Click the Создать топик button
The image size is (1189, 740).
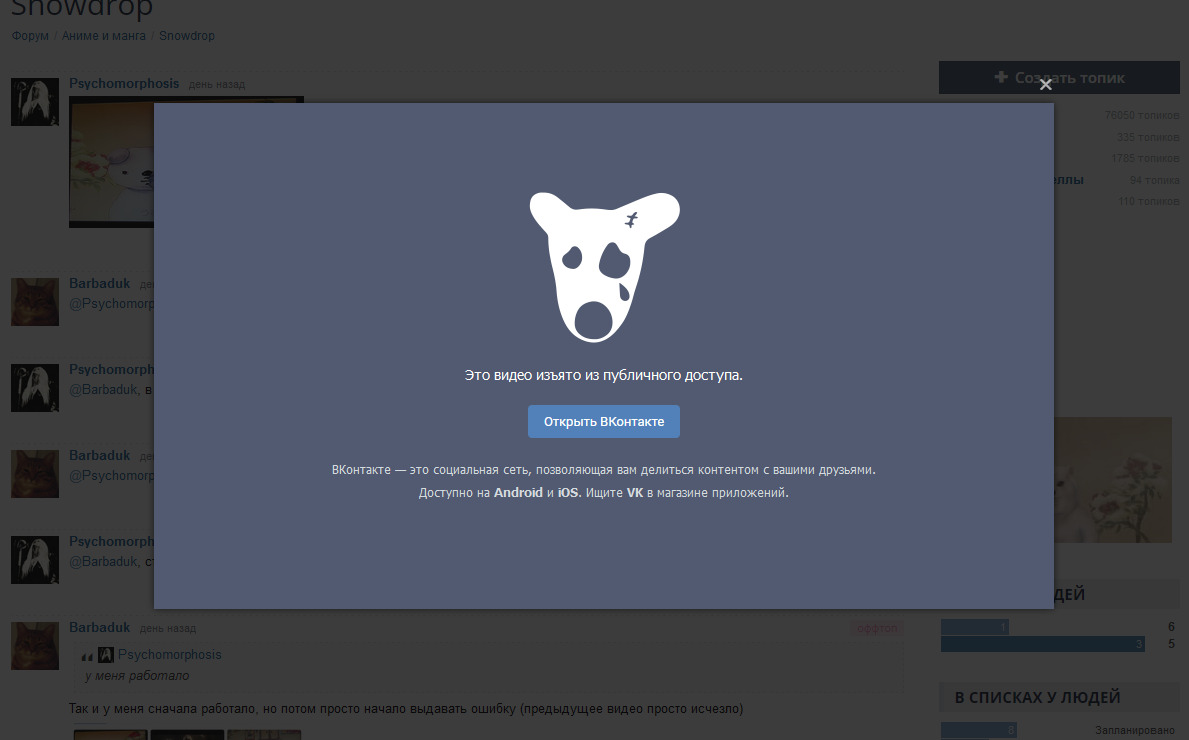pos(1059,77)
